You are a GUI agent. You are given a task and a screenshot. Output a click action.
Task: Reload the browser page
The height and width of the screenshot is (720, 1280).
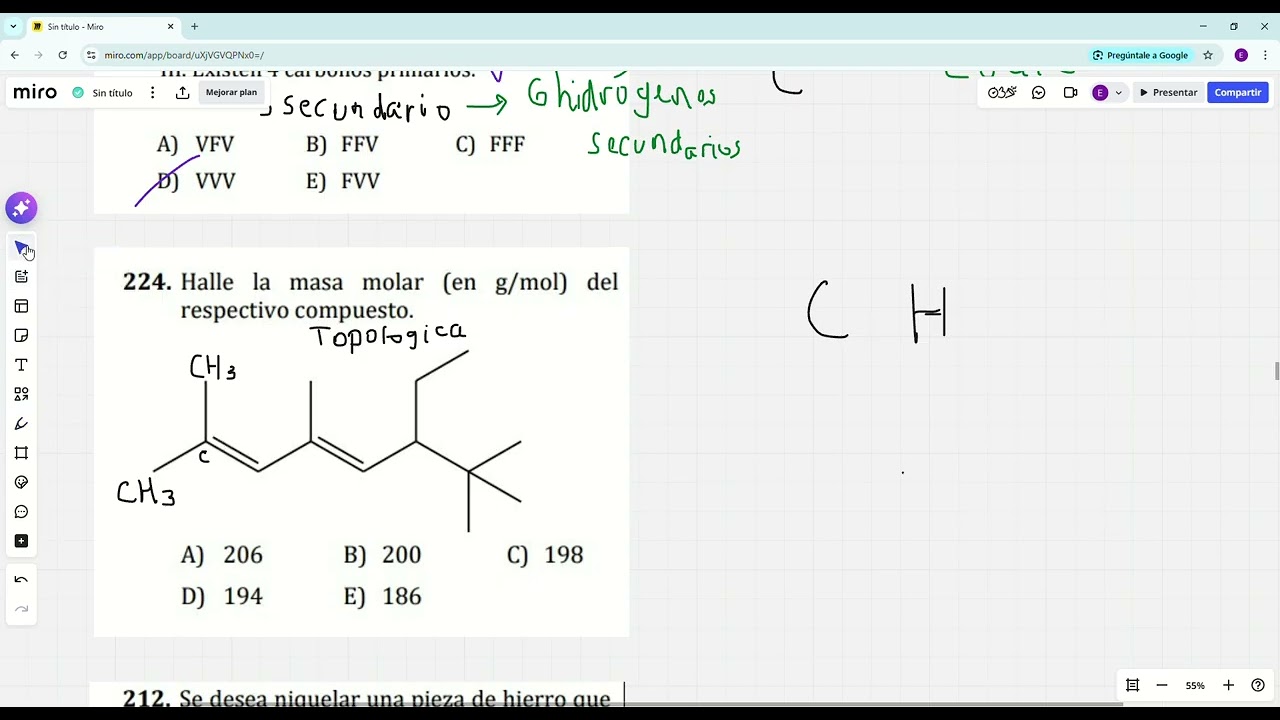[x=62, y=55]
